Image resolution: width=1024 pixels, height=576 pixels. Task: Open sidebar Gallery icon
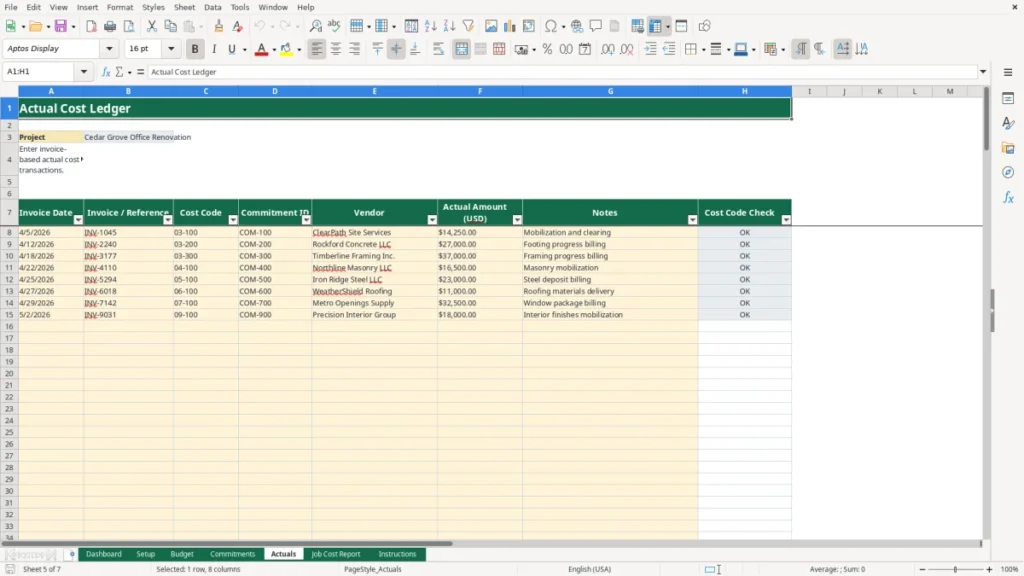(1008, 148)
